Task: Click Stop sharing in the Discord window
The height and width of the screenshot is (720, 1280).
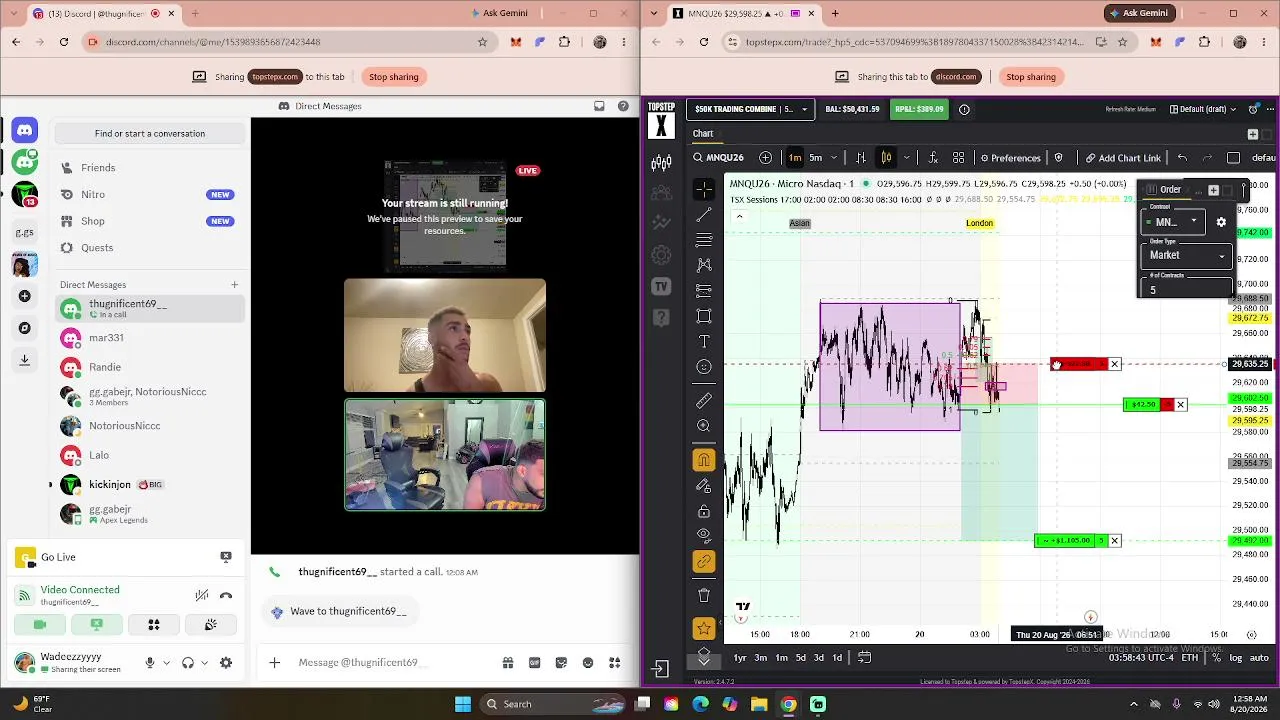Action: tap(393, 77)
